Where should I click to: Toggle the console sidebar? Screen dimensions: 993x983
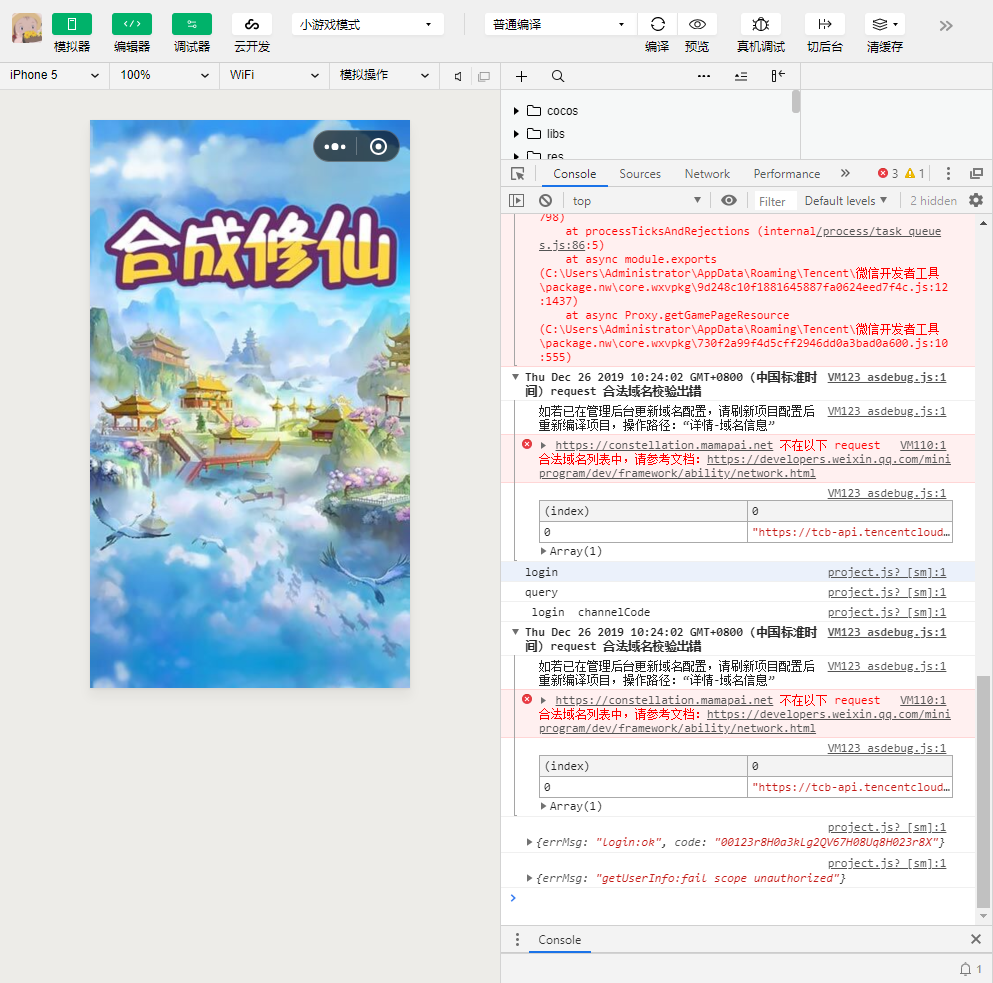[x=517, y=201]
